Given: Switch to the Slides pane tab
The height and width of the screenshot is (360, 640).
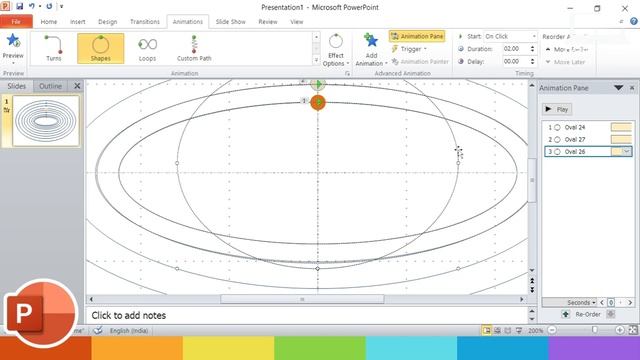Looking at the screenshot, I should (17, 86).
